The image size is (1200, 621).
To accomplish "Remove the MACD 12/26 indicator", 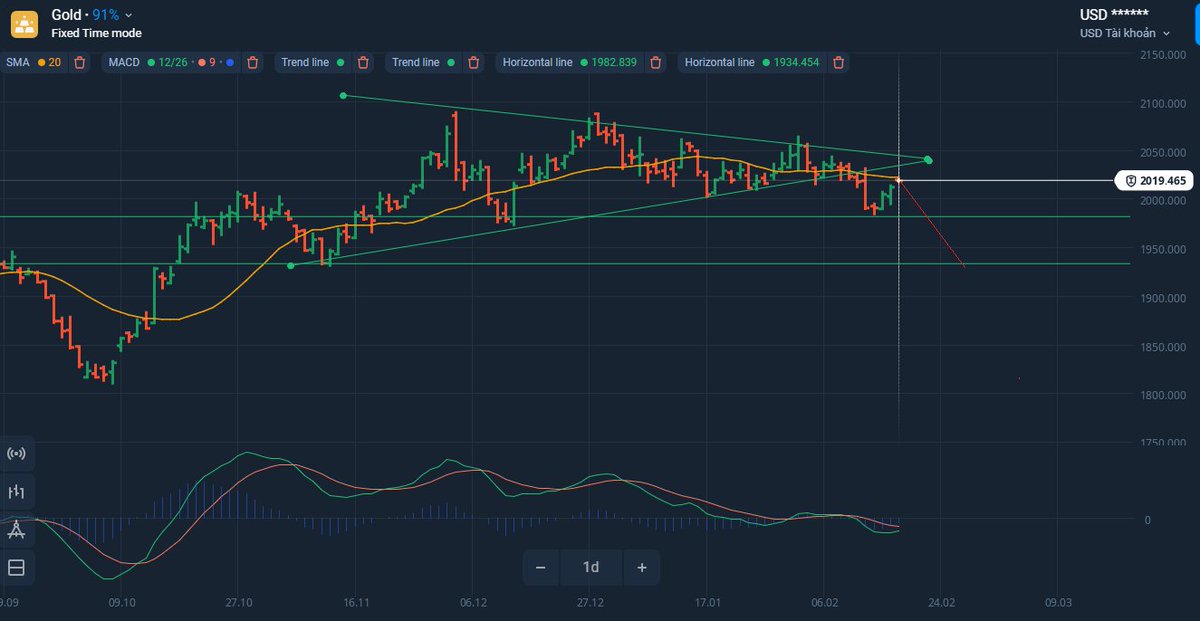I will click(253, 62).
